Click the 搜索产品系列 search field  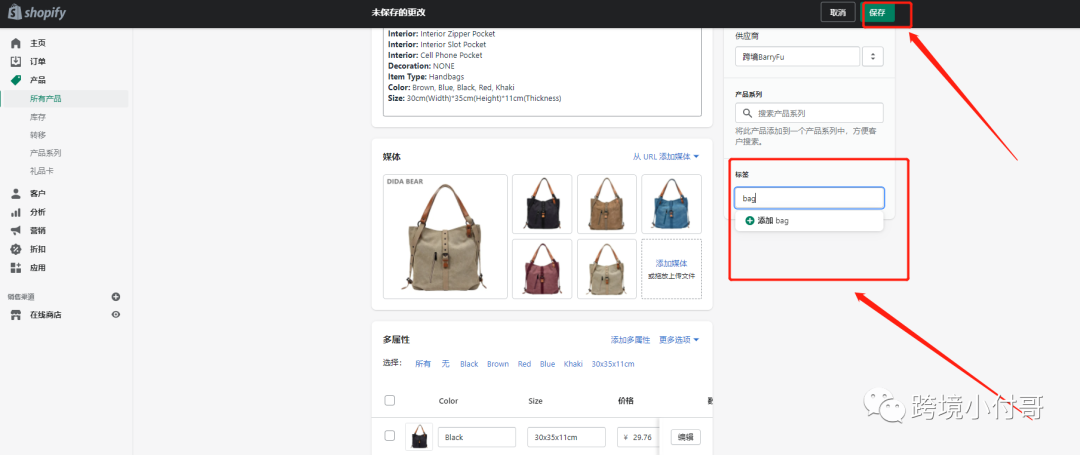(x=809, y=113)
